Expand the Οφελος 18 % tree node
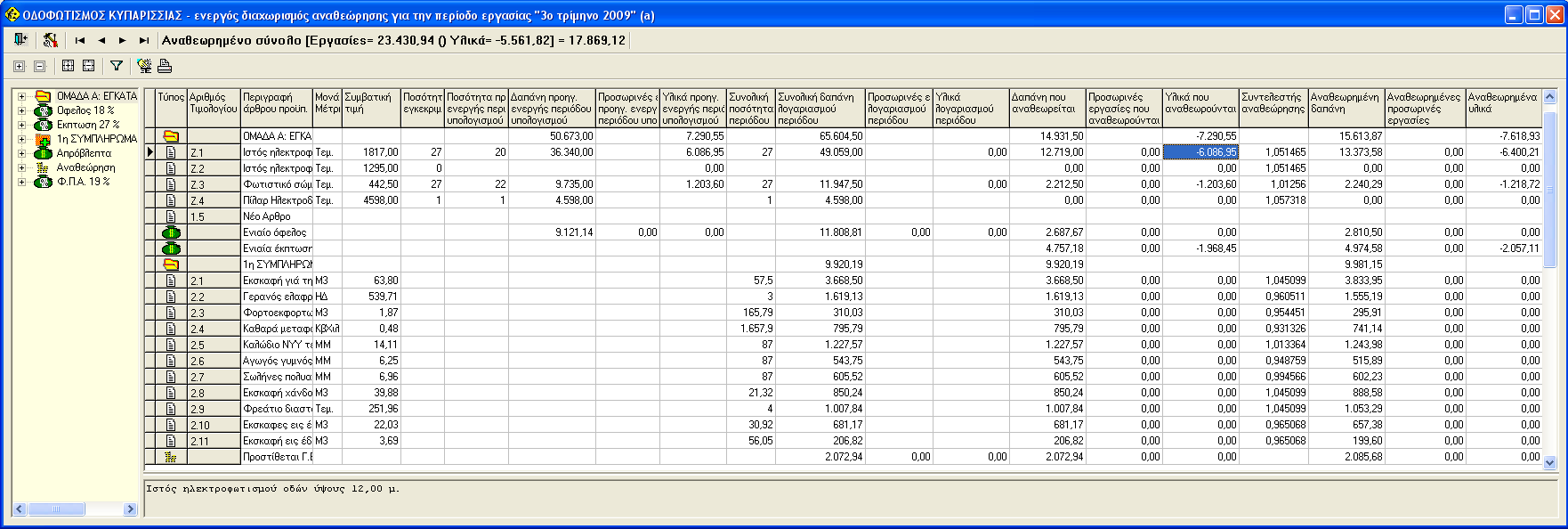 21,110
